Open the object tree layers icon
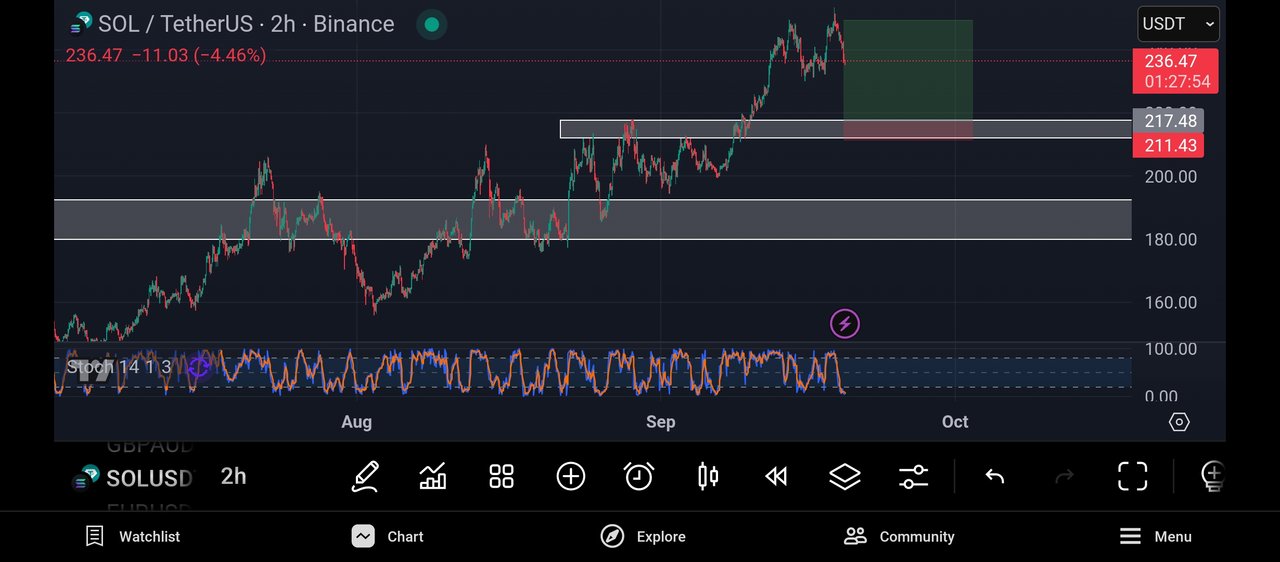1280x562 pixels. pyautogui.click(x=845, y=476)
